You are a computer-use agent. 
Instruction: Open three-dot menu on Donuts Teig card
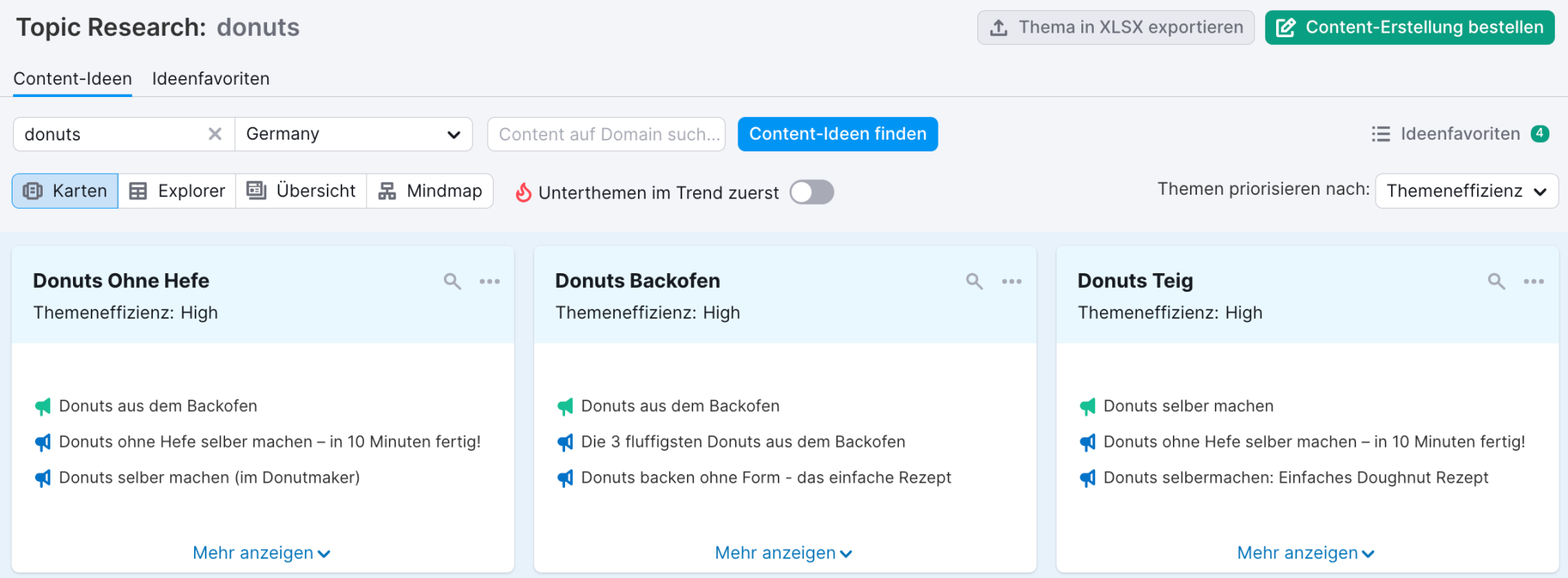1534,282
